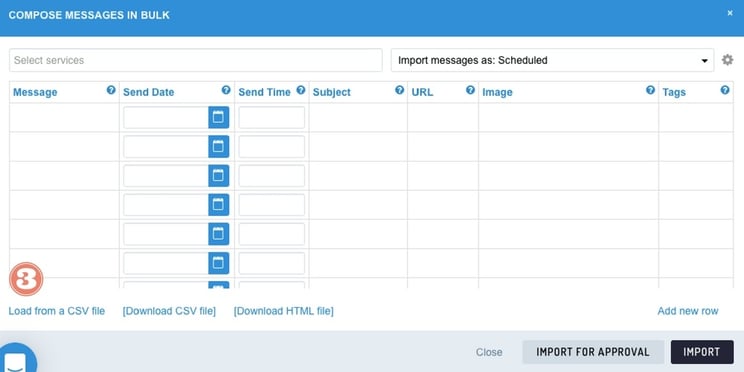Click the help icon beside Subject header
The height and width of the screenshot is (372, 744).
tap(400, 90)
